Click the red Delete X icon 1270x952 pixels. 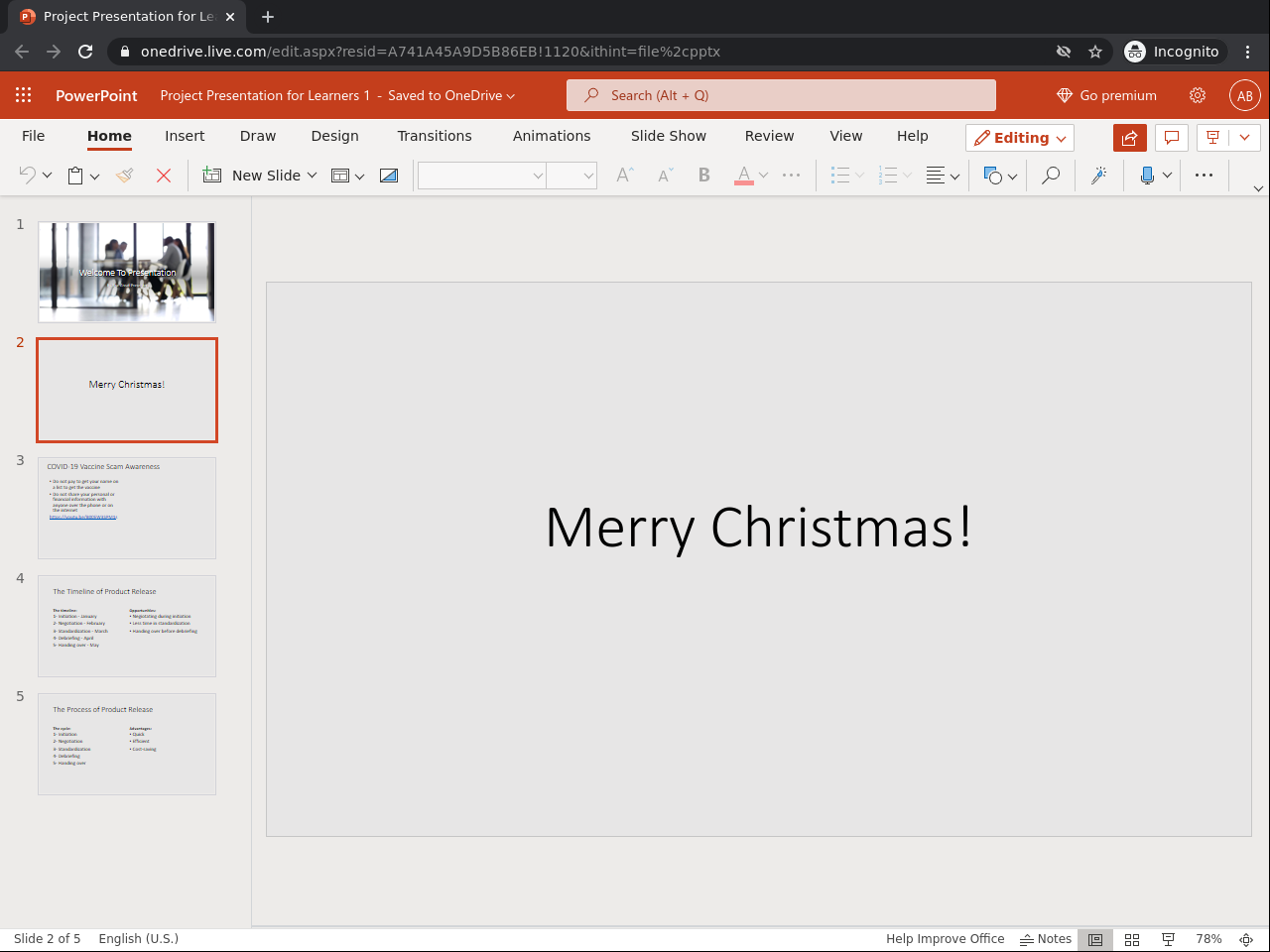pyautogui.click(x=164, y=176)
